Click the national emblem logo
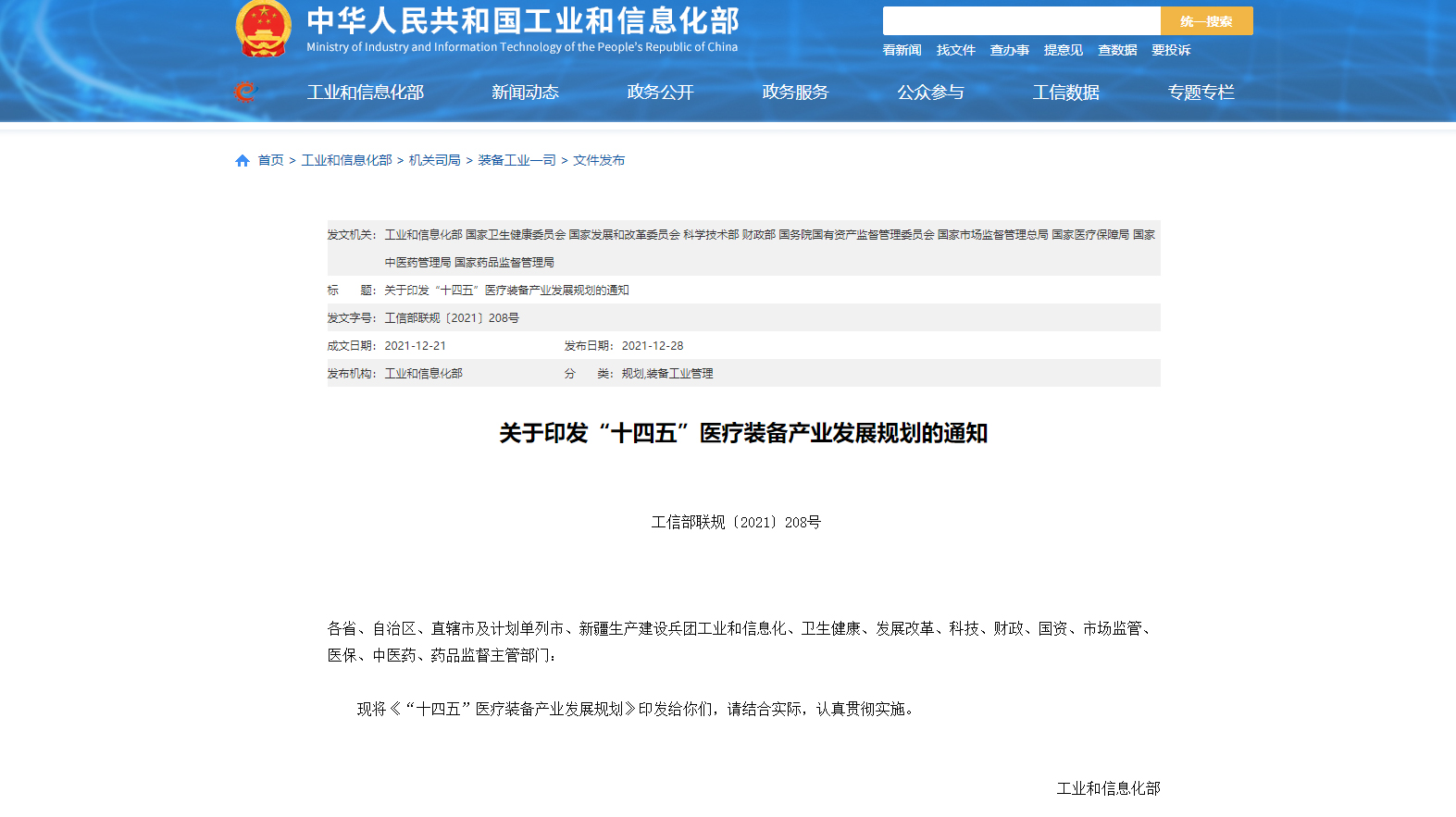 click(x=264, y=28)
